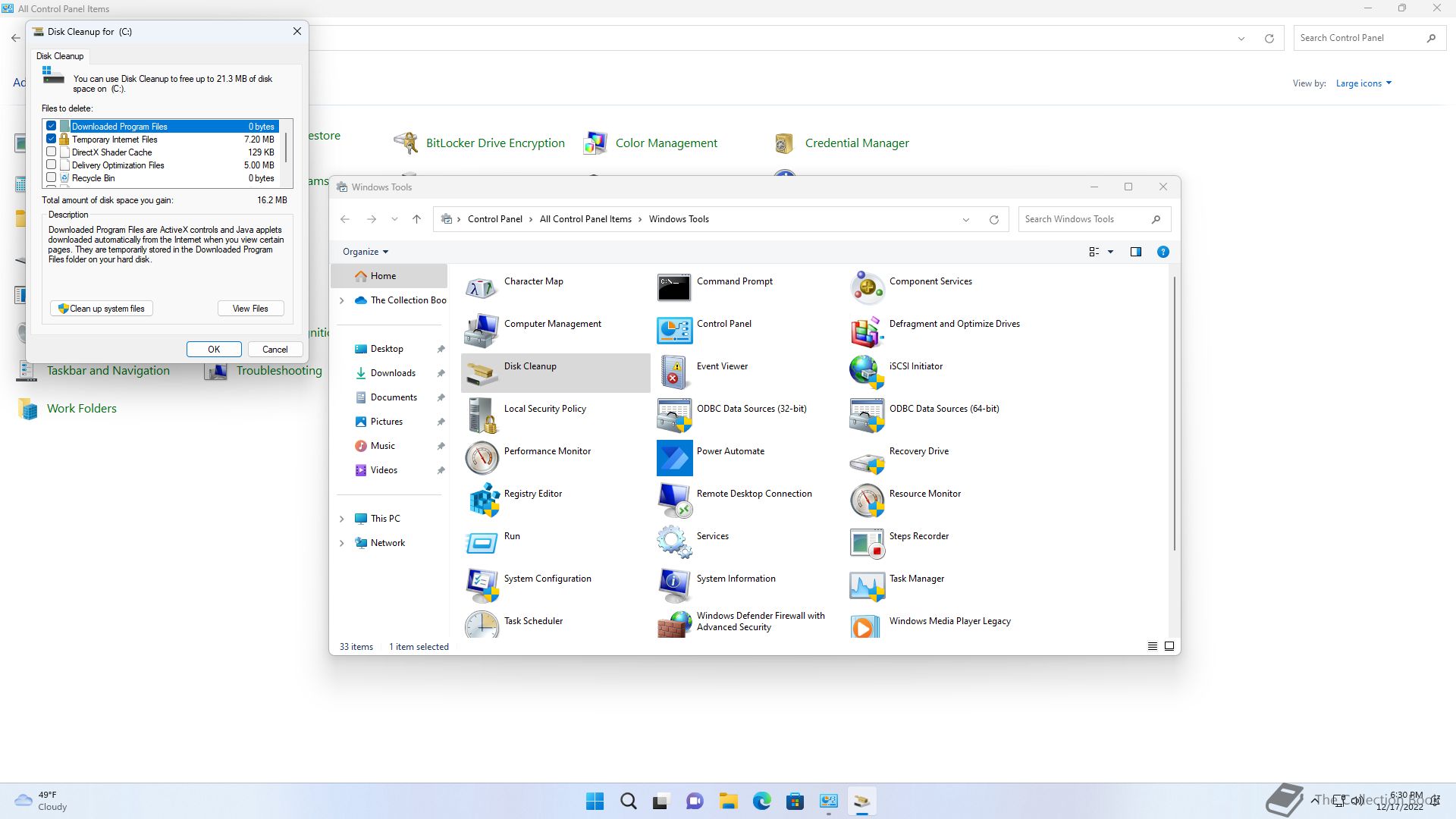Open Windows Start button on taskbar

coord(595,802)
